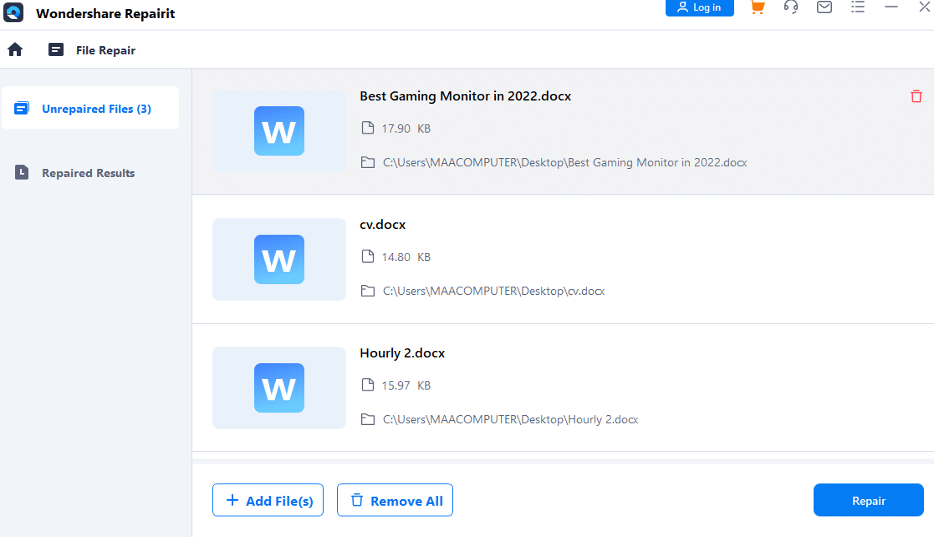
Task: Click folder icon beside Hourly 2.docx path
Action: click(368, 419)
